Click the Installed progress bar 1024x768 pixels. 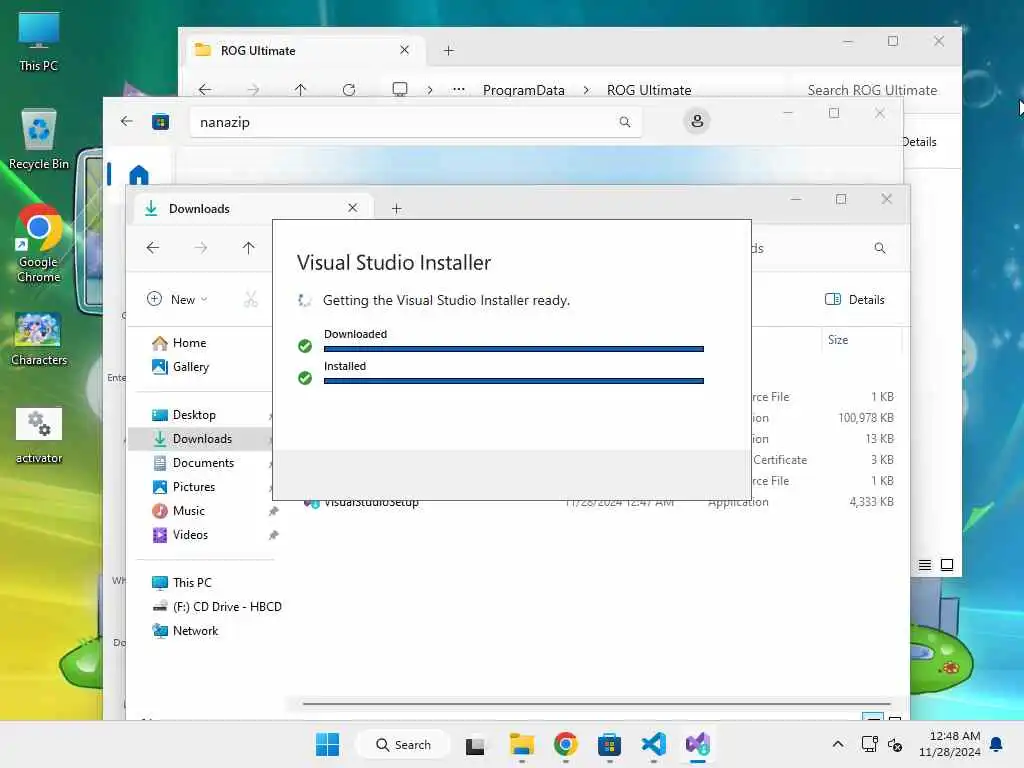coord(513,381)
